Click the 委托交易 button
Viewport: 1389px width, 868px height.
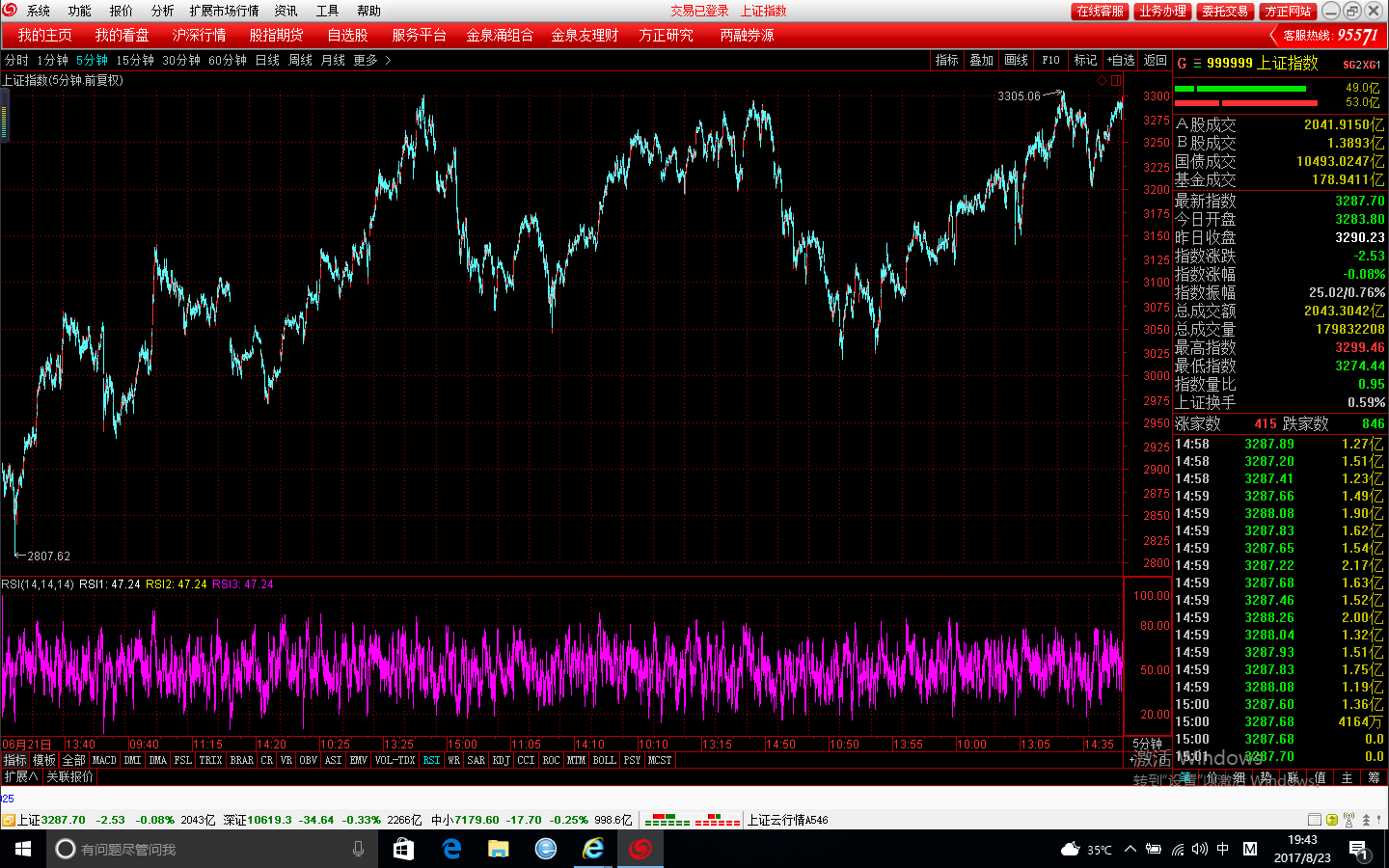point(1225,11)
